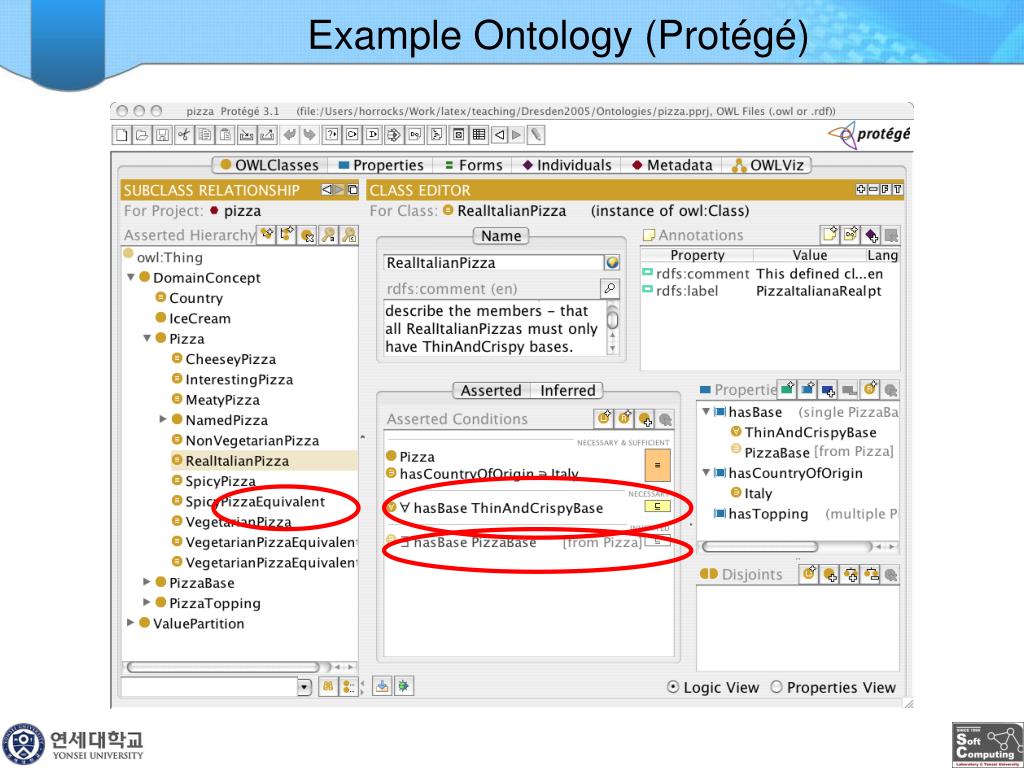Click the globe icon beside the Name field

coord(612,263)
